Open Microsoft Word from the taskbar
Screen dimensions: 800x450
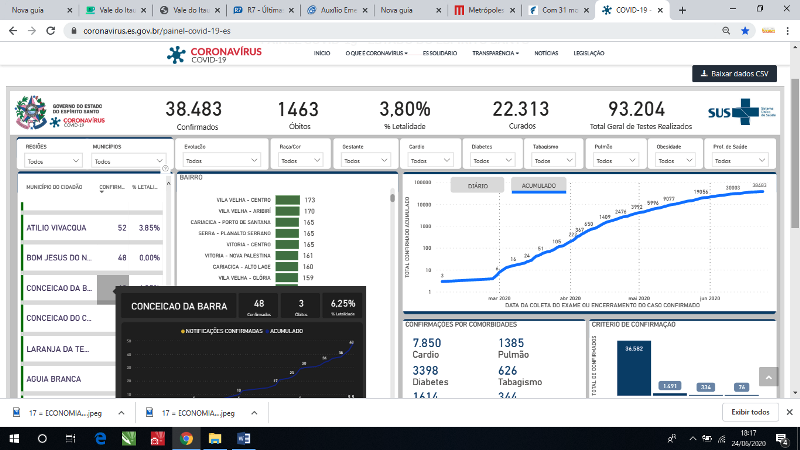click(244, 438)
